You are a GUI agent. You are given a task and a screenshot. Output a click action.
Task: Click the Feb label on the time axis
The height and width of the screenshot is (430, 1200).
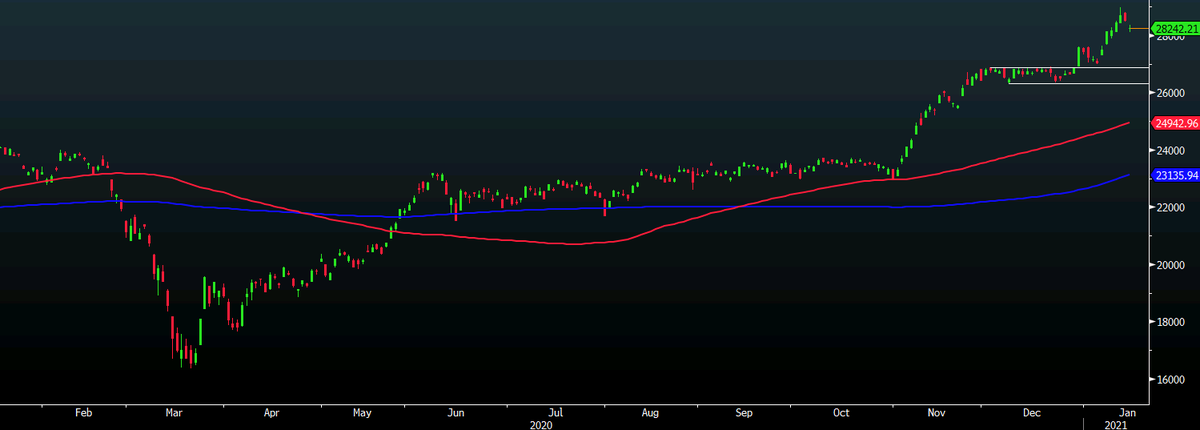[83, 411]
